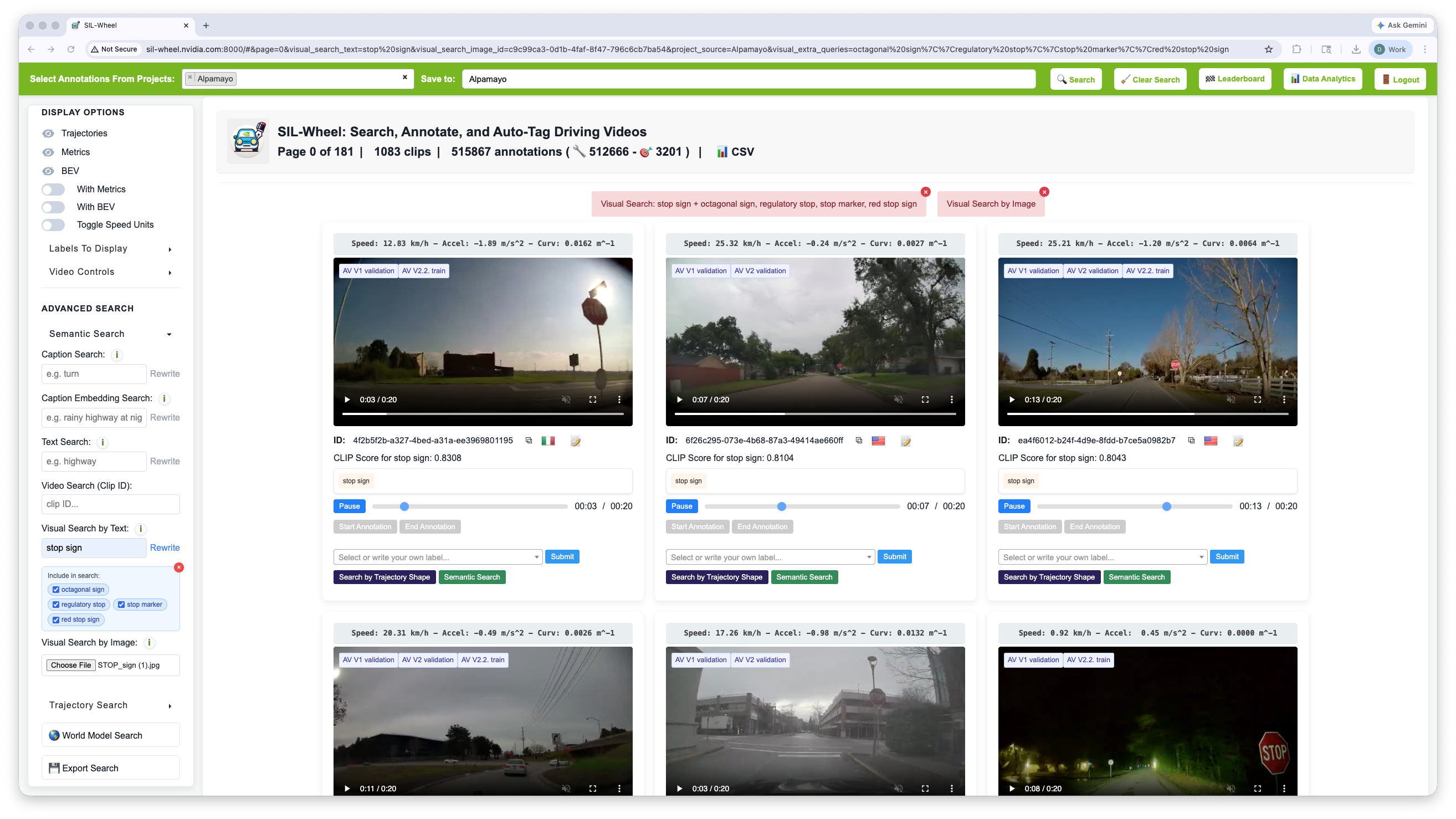The height and width of the screenshot is (819, 1456).
Task: Search by Trajectory Shape for ea4f6012
Action: pos(1049,577)
